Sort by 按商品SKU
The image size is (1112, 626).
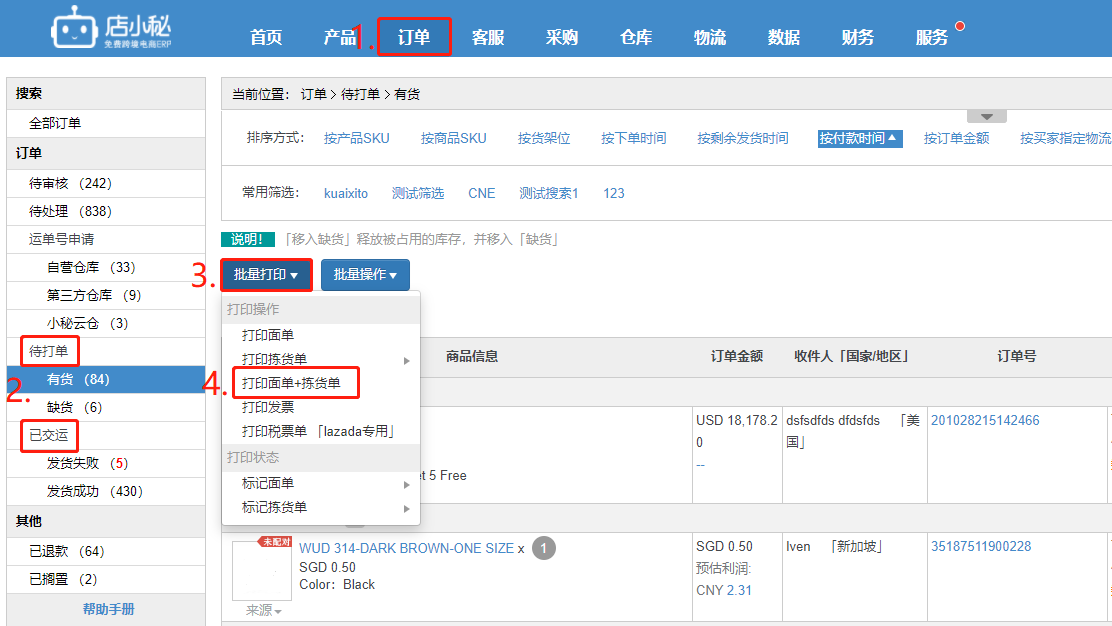pos(454,138)
